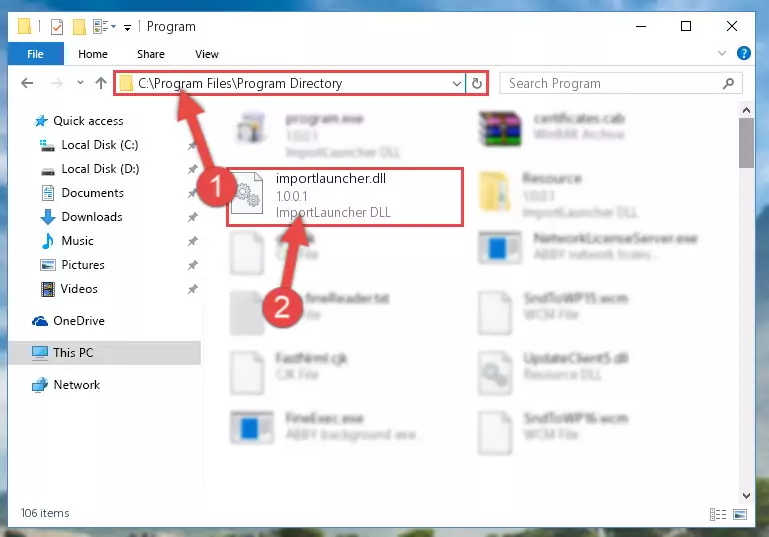The height and width of the screenshot is (537, 769).
Task: Switch to the Share ribbon tab
Action: [151, 54]
